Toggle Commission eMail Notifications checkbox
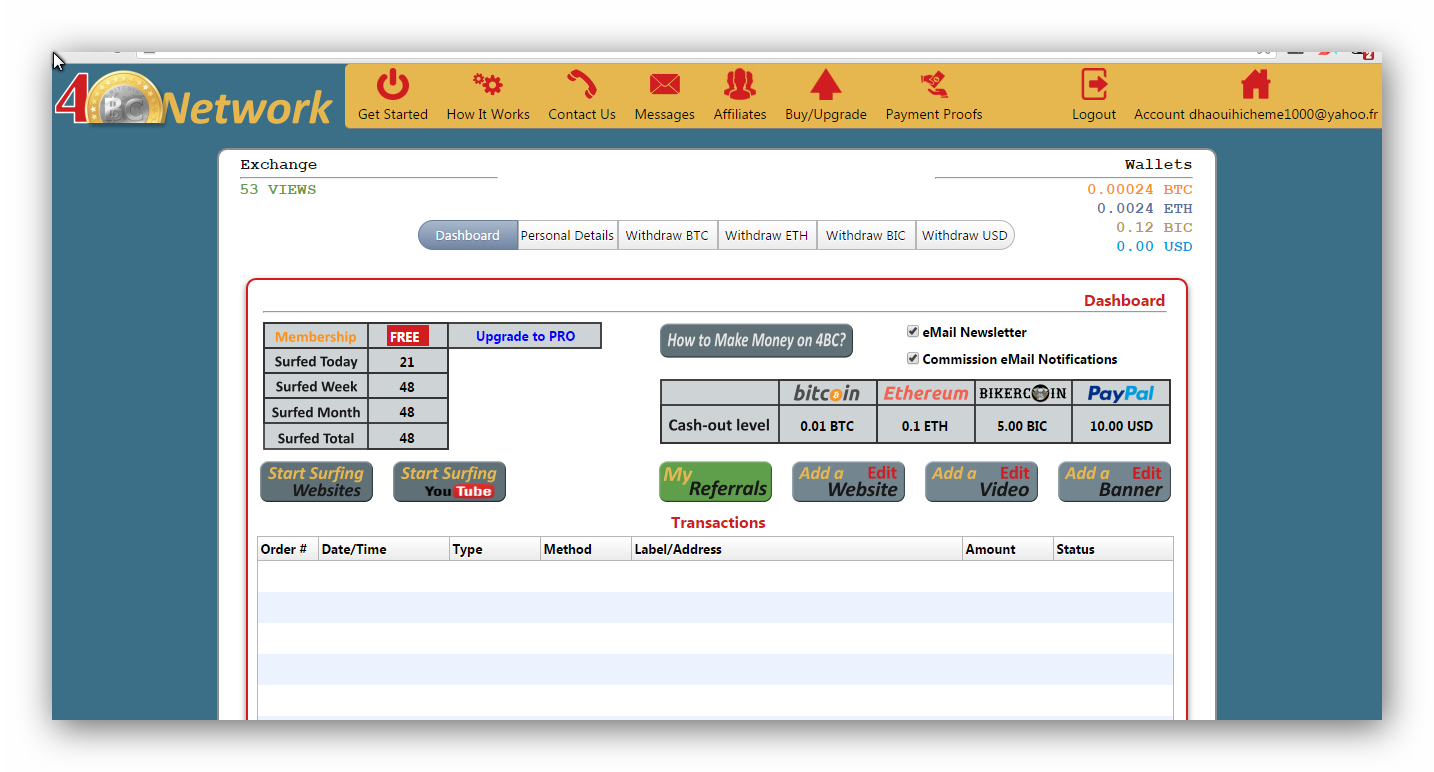Viewport: 1434px width, 772px height. pos(913,358)
